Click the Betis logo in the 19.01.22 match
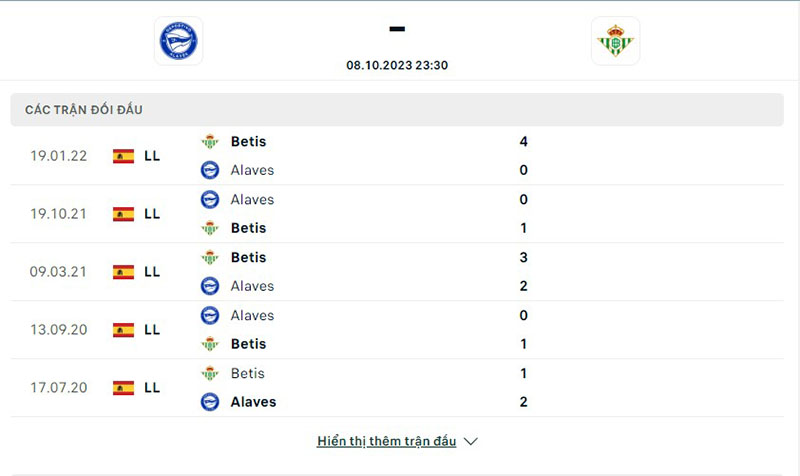The image size is (800, 476). [x=210, y=142]
